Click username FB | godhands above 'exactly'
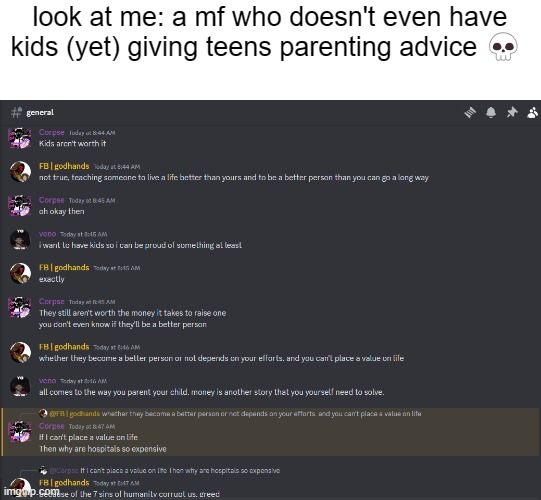The height and width of the screenshot is (500, 541). (x=64, y=267)
